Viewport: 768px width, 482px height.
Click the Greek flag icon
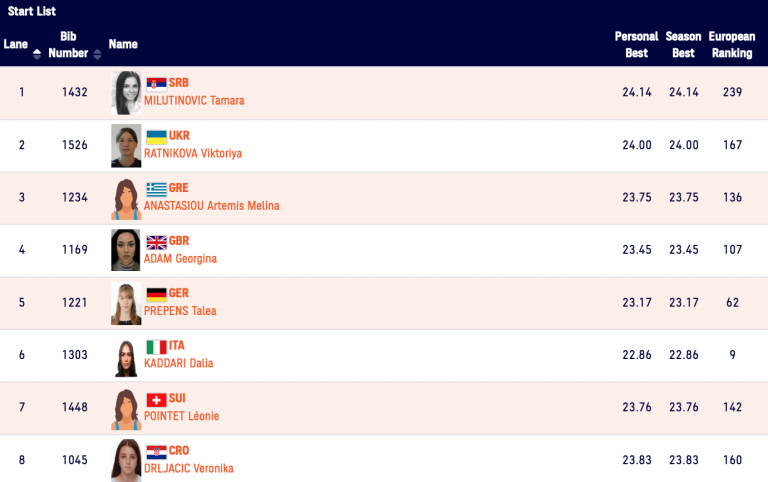[156, 188]
